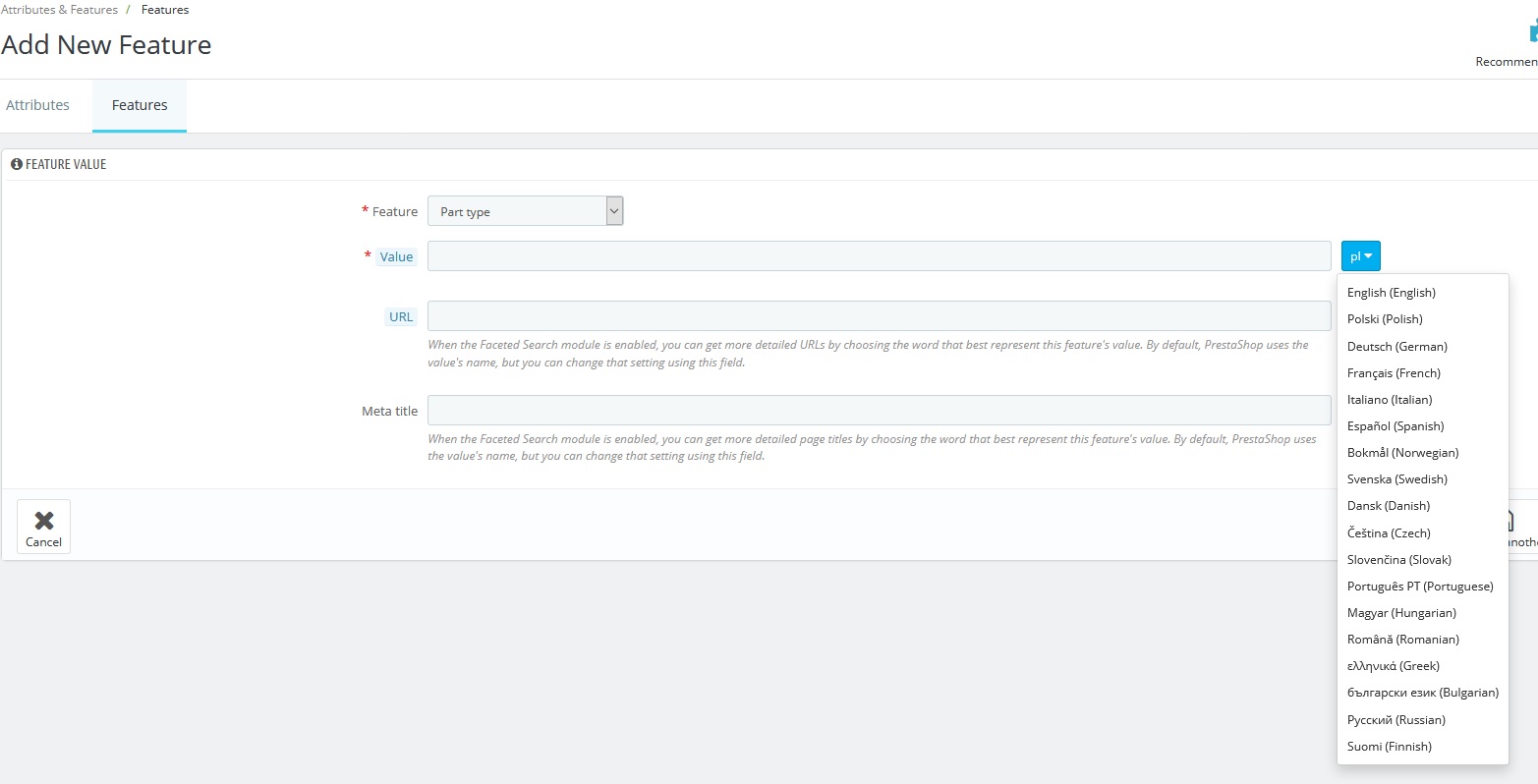The width and height of the screenshot is (1538, 784).
Task: Choose български език (Bulgarian) language
Action: (1422, 693)
